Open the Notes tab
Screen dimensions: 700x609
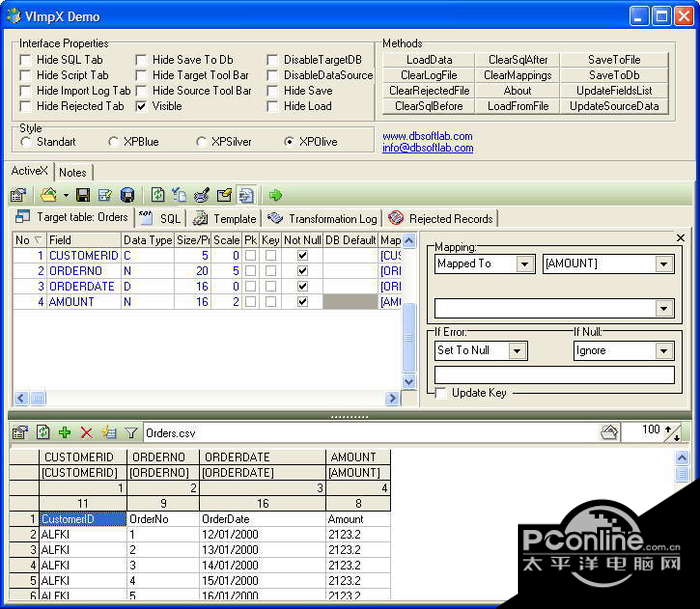(x=73, y=172)
